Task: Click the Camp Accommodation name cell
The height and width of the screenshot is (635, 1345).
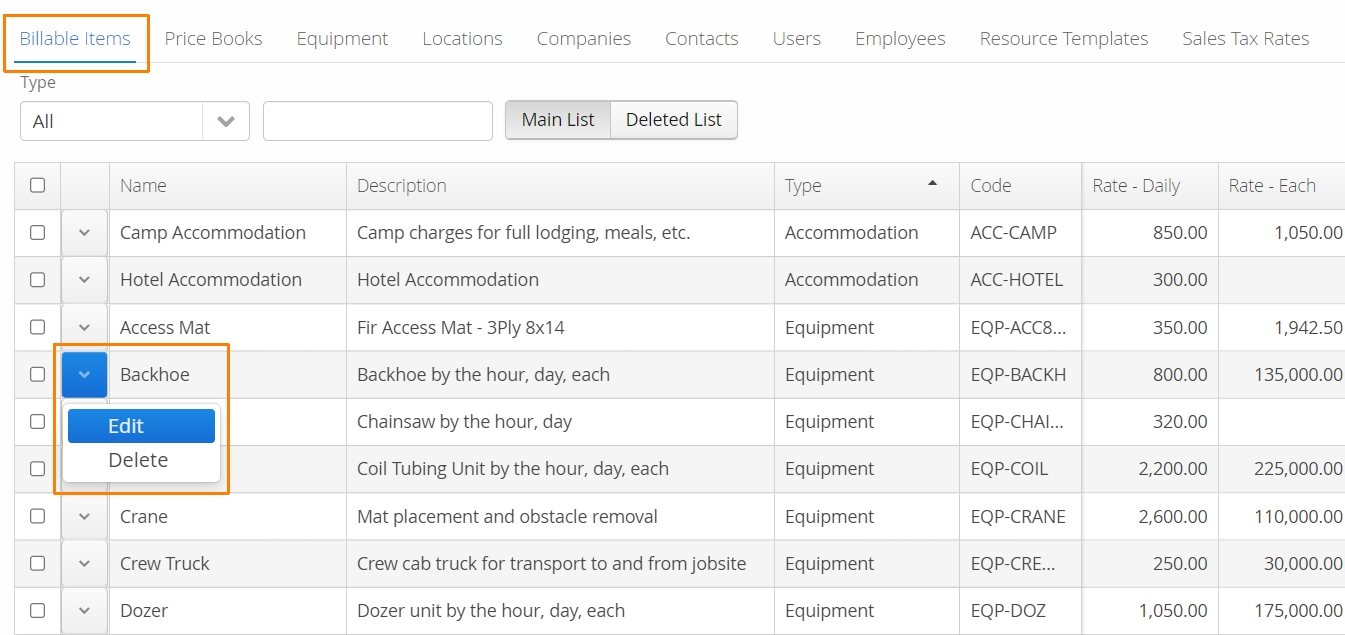Action: coord(228,233)
